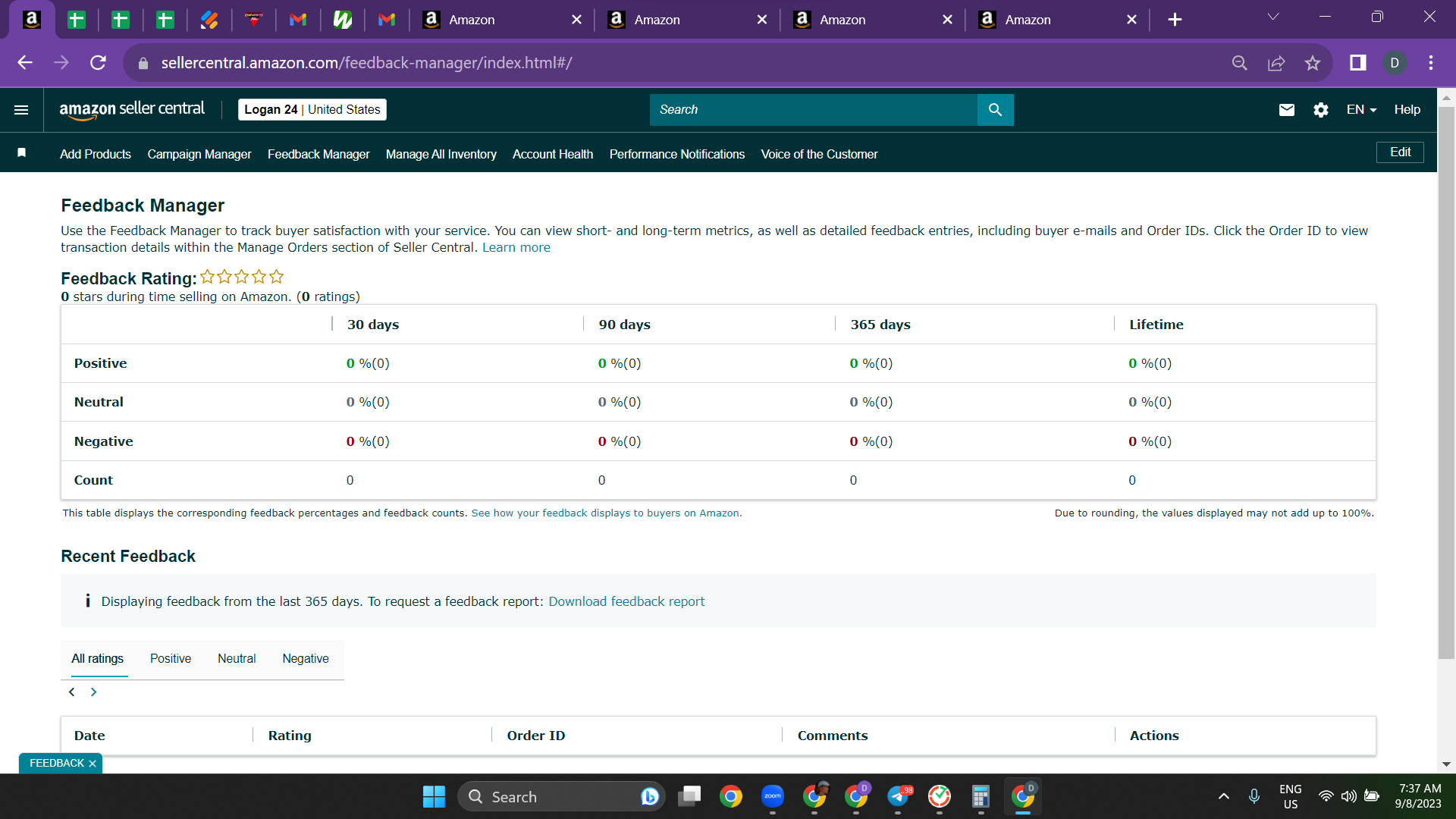The height and width of the screenshot is (819, 1456).
Task: Go to previous feedback page arrow
Action: click(x=72, y=692)
